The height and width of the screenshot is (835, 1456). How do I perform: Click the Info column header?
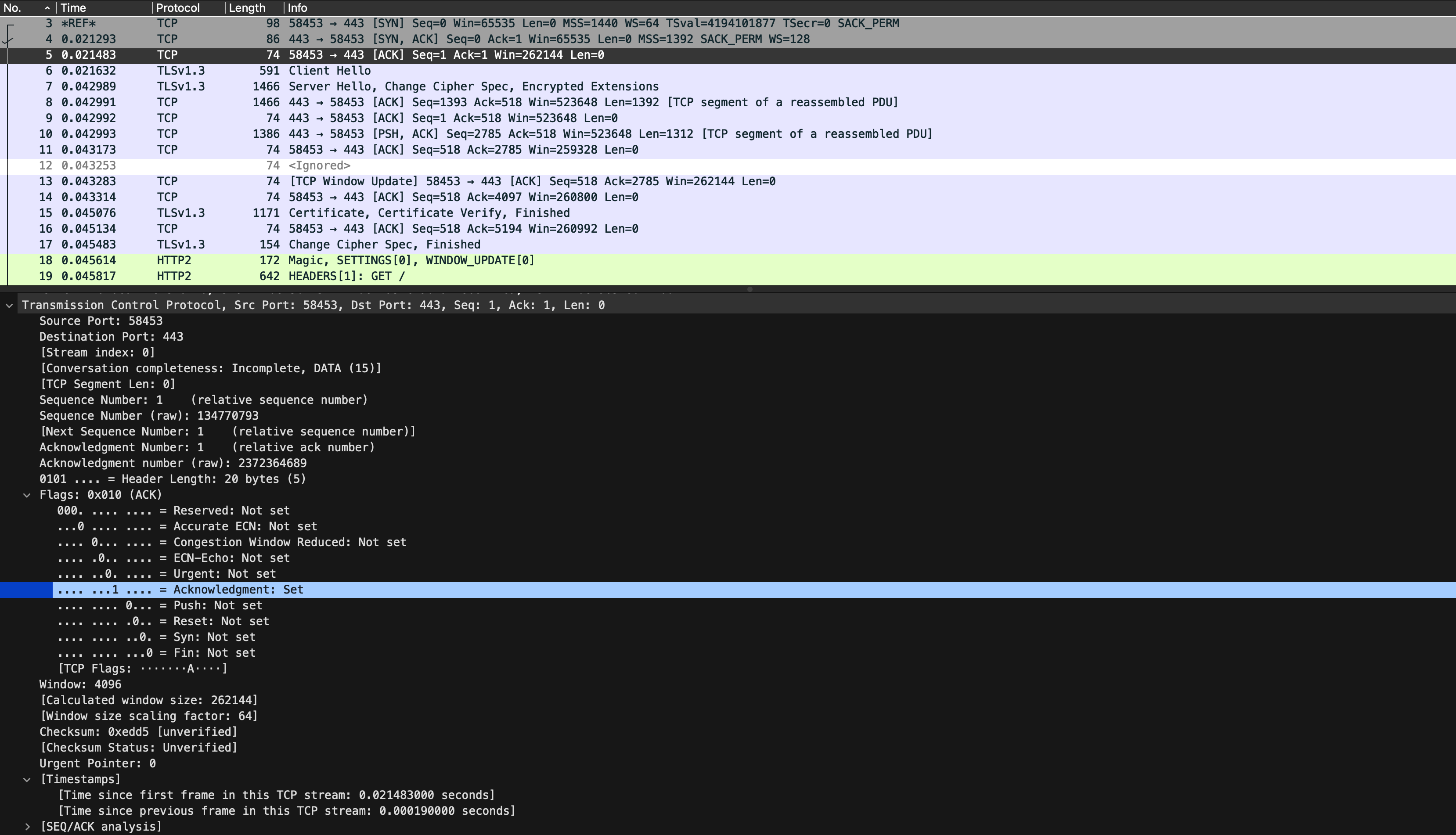coord(869,8)
